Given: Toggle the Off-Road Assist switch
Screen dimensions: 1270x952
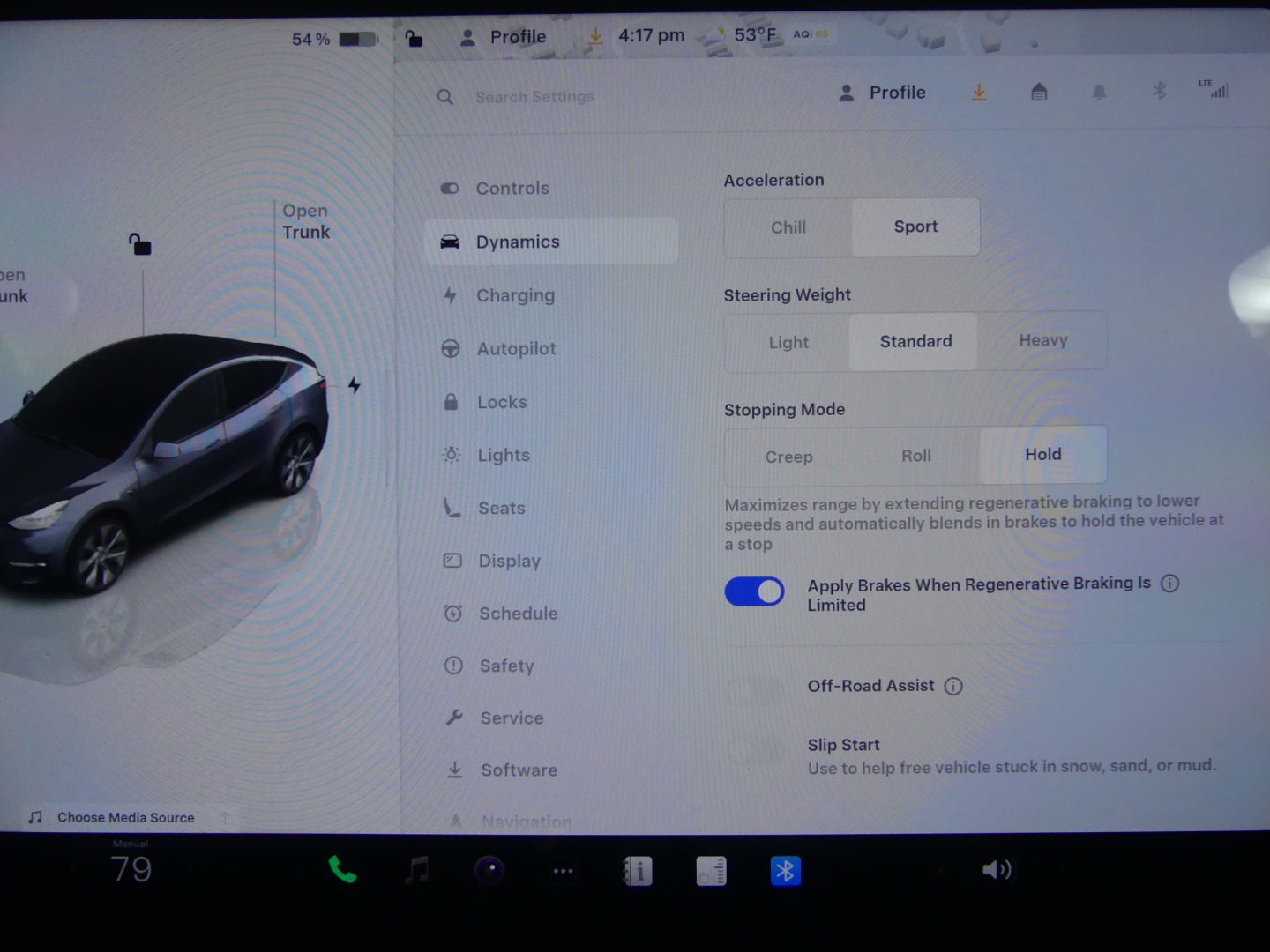Looking at the screenshot, I should click(754, 689).
